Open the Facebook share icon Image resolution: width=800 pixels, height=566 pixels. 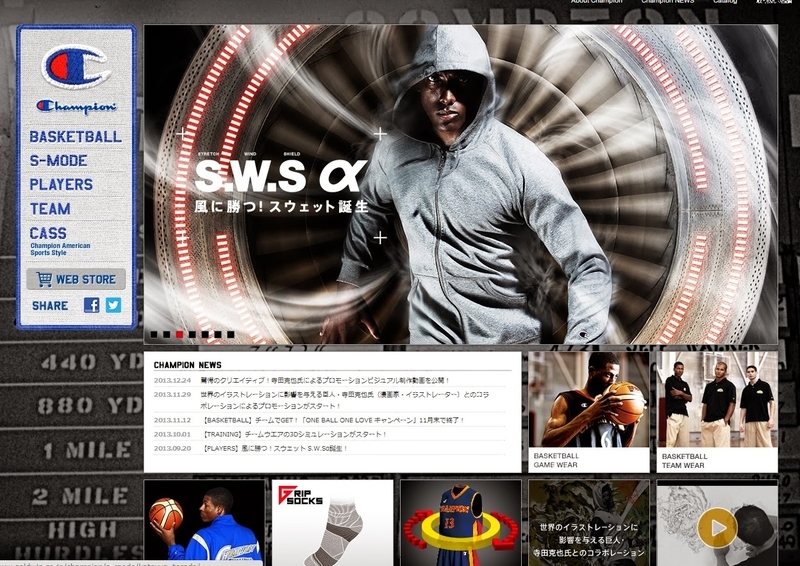pyautogui.click(x=91, y=305)
